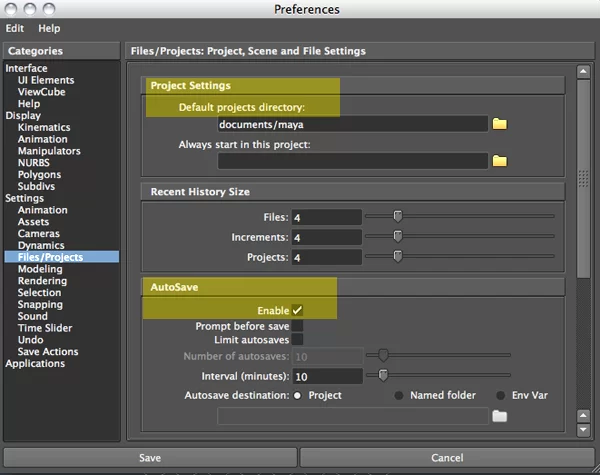Select Project as autosave destination

pyautogui.click(x=298, y=396)
